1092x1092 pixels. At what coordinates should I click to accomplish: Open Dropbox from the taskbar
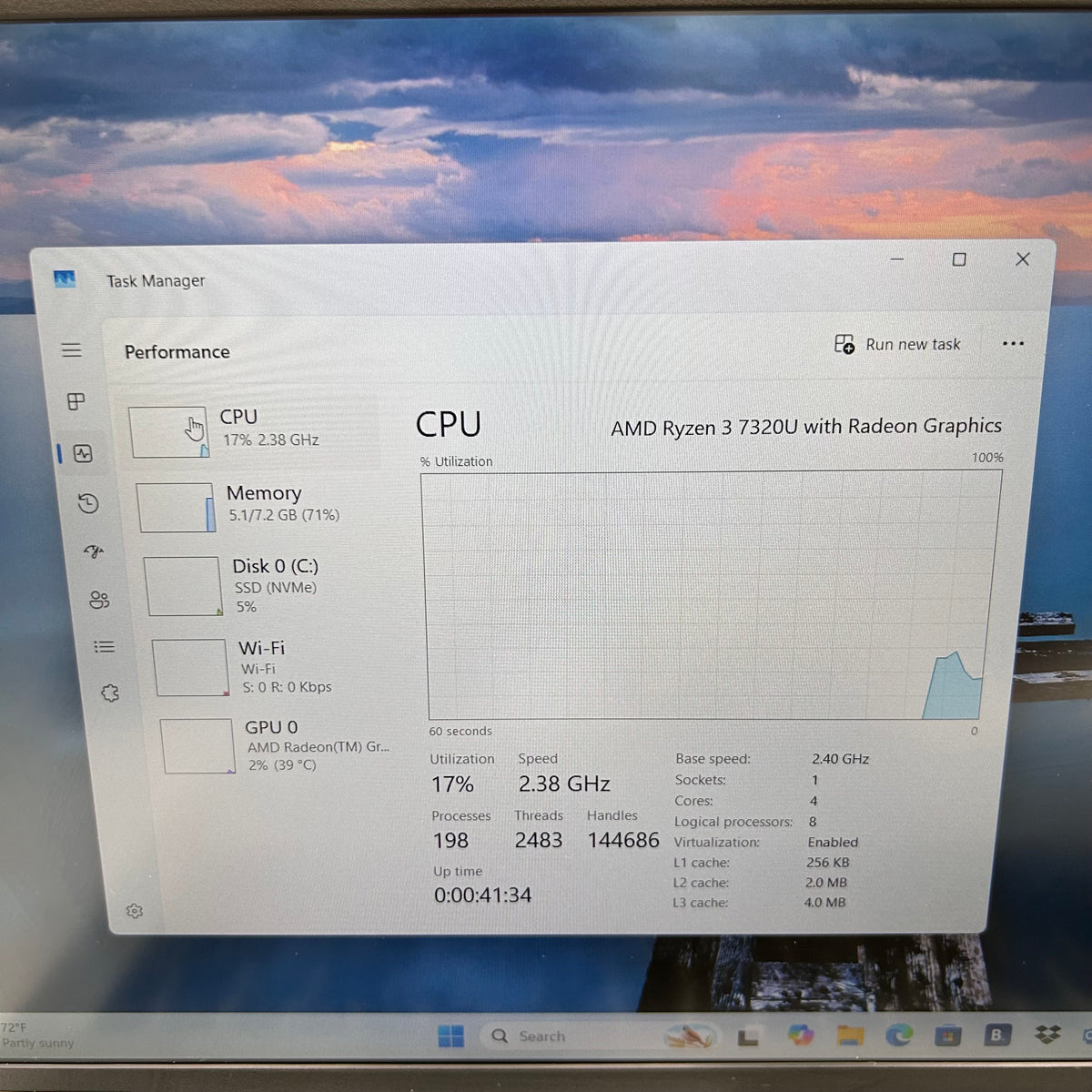coord(1048,1035)
